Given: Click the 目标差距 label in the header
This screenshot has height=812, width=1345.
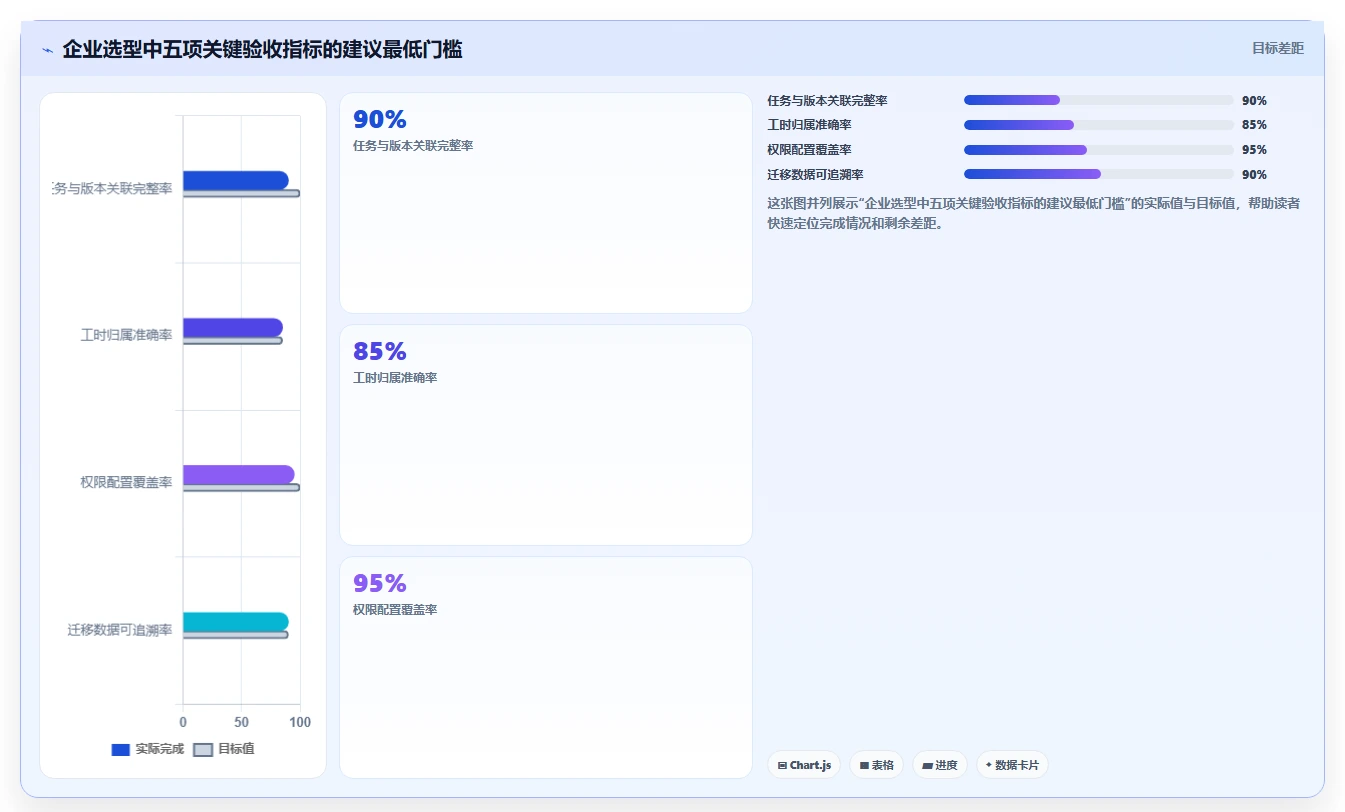Looking at the screenshot, I should (1278, 48).
